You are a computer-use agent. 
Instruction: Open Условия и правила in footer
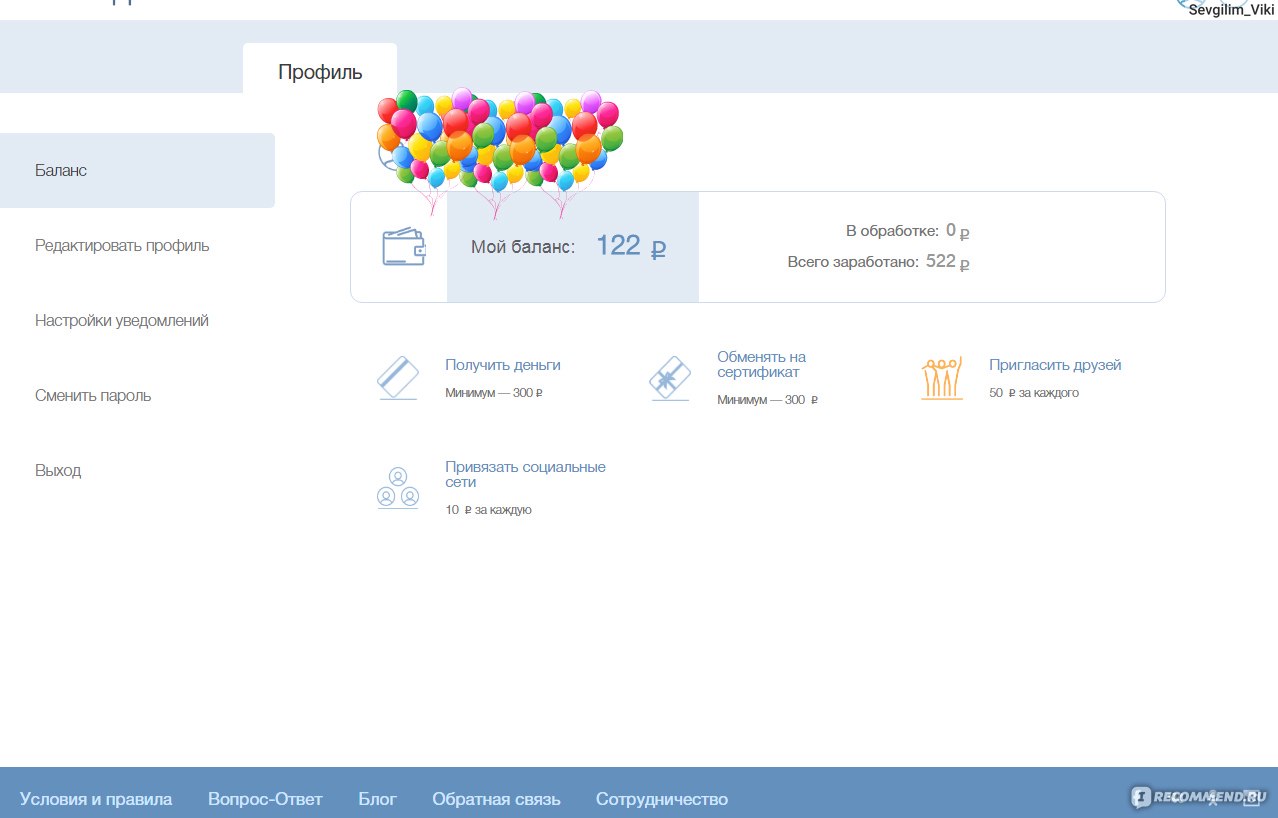[x=96, y=799]
